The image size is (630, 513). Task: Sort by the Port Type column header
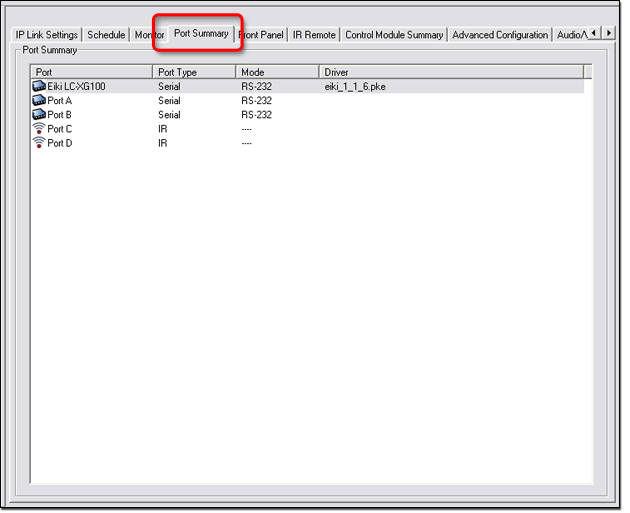tap(194, 72)
